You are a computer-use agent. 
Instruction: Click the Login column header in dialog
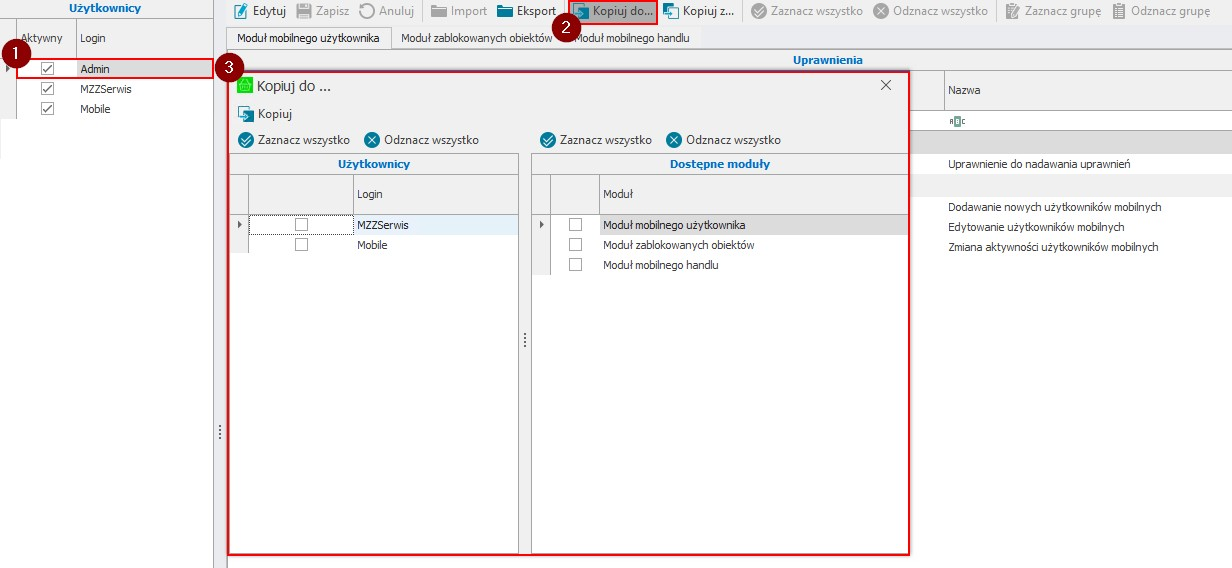click(x=436, y=194)
